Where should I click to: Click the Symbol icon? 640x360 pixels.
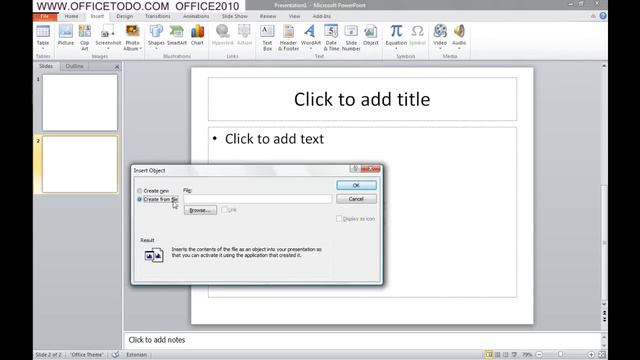417,35
